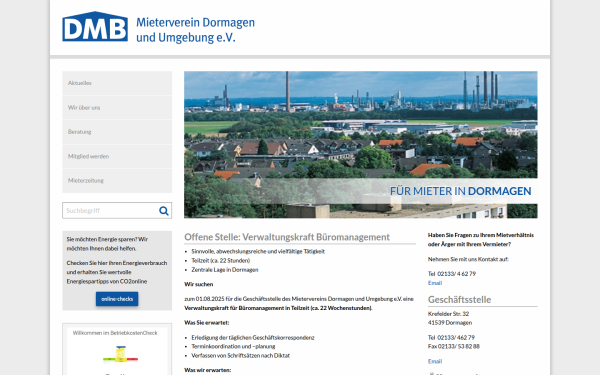Click text '41539 Dormagen'

coord(450,323)
